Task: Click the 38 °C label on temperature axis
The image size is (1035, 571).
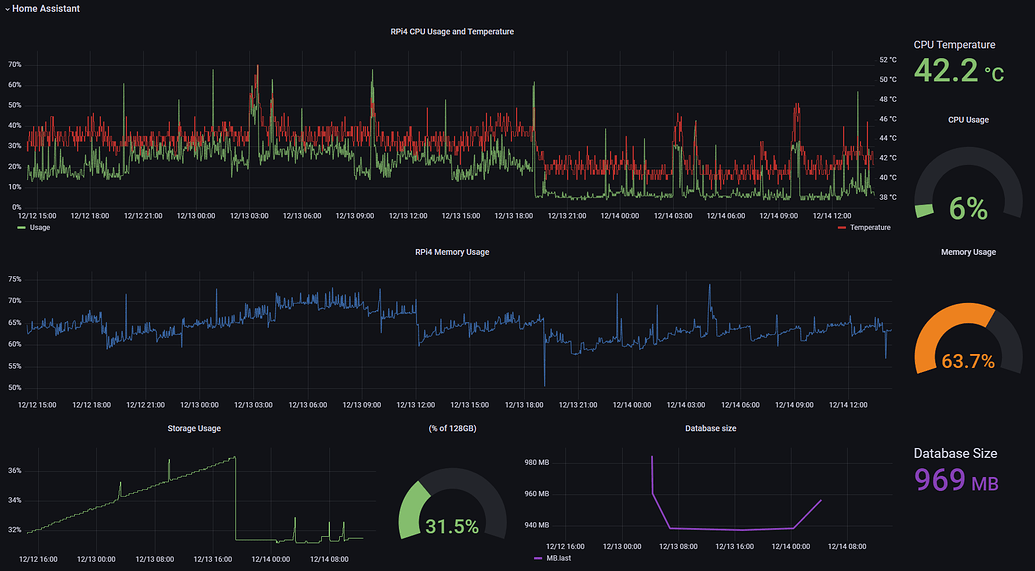Action: tap(888, 197)
